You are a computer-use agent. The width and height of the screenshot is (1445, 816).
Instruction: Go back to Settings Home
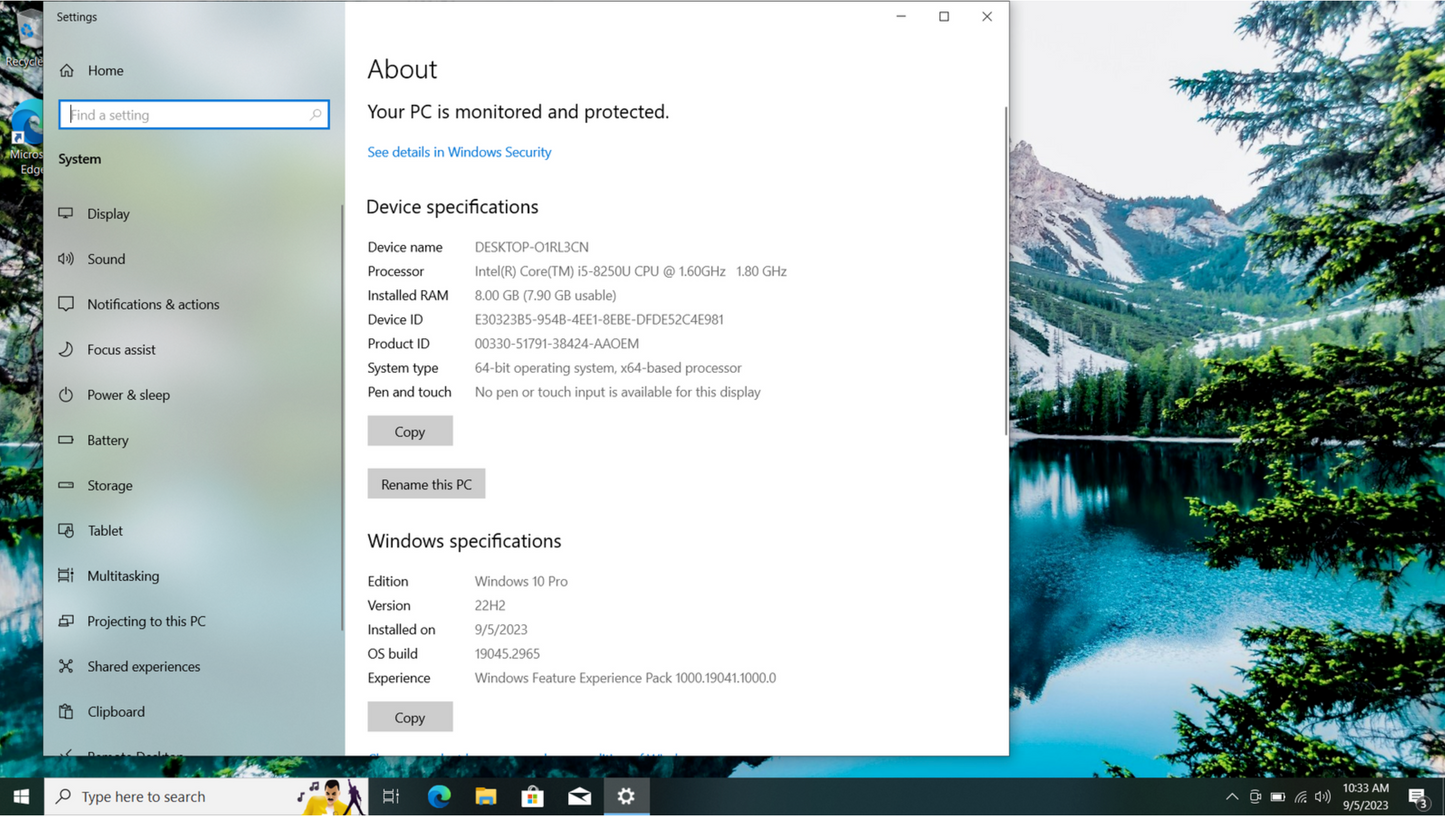(106, 70)
